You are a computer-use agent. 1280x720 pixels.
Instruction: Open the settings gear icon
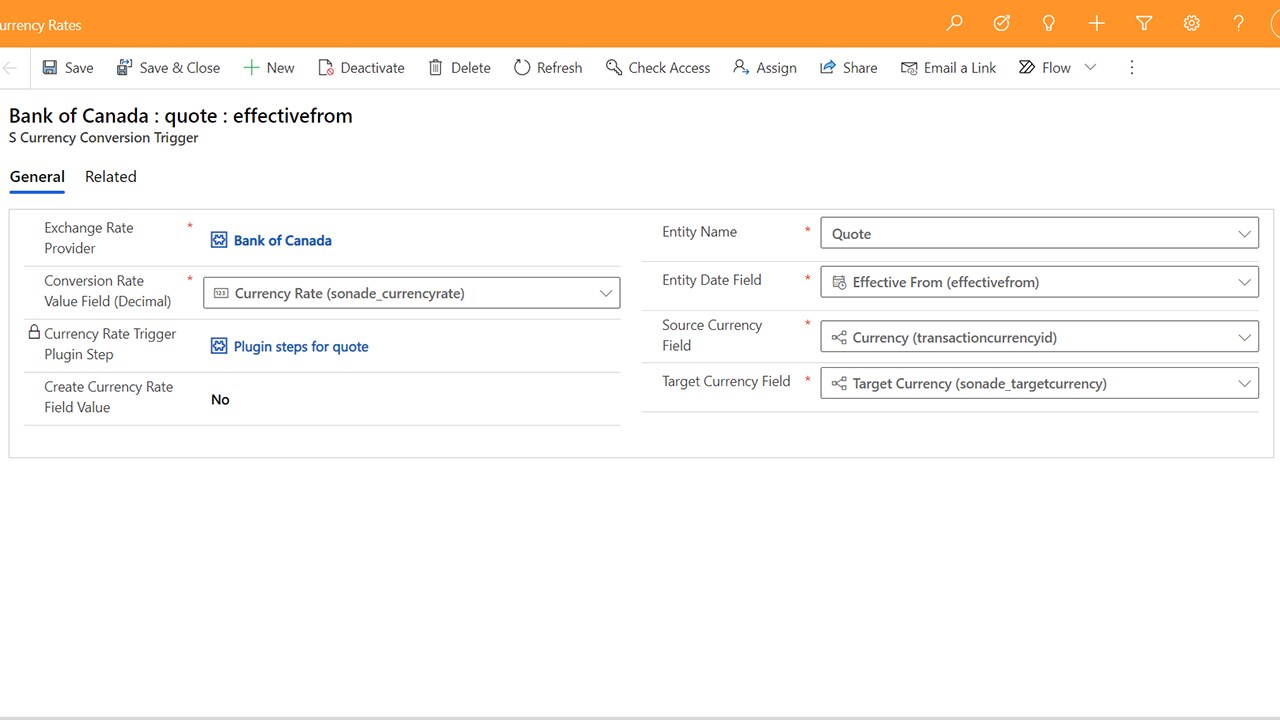[1191, 23]
